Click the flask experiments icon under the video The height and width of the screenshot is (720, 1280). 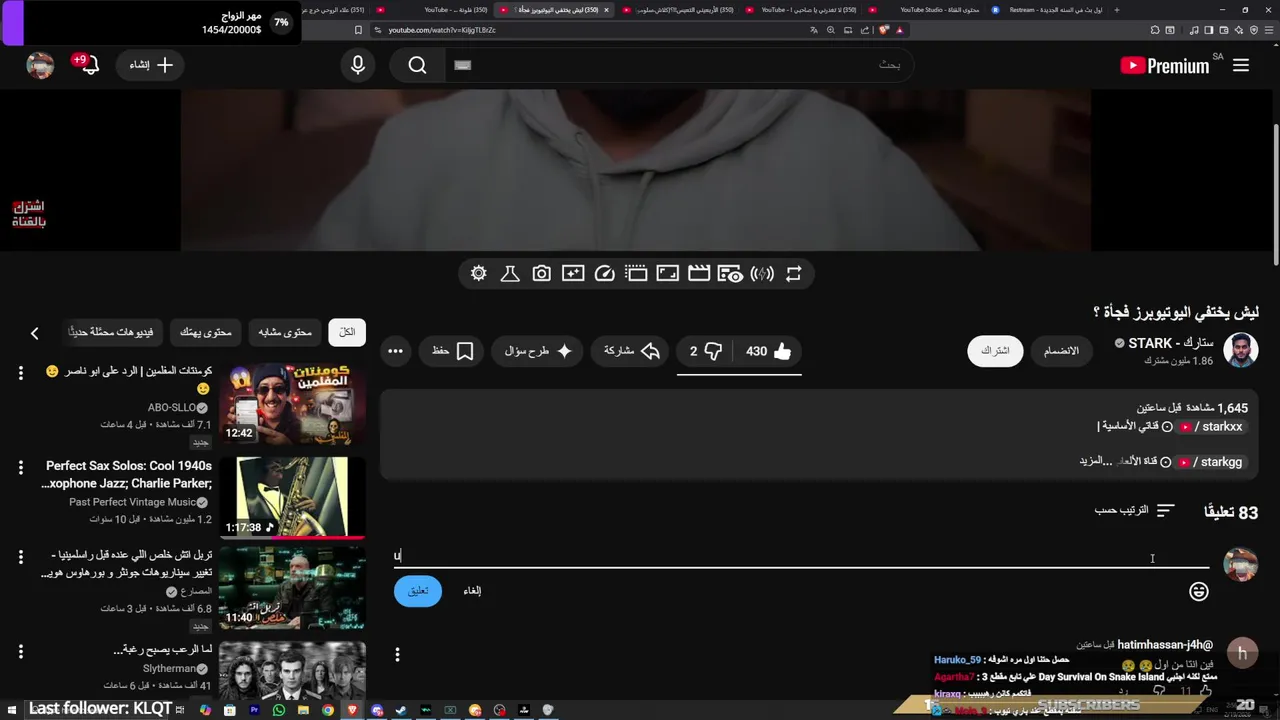coord(510,273)
